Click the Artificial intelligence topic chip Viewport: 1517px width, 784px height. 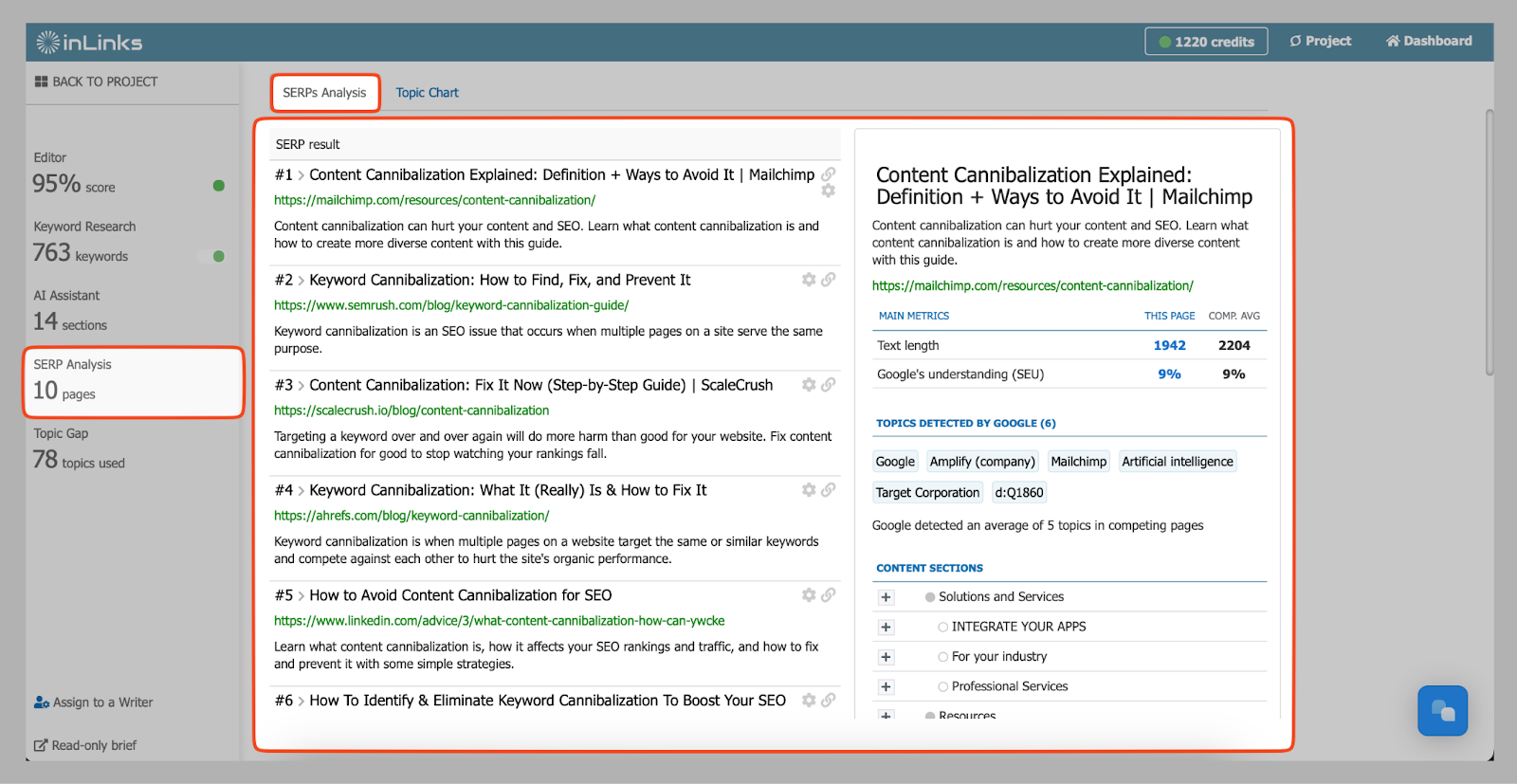pos(1178,462)
